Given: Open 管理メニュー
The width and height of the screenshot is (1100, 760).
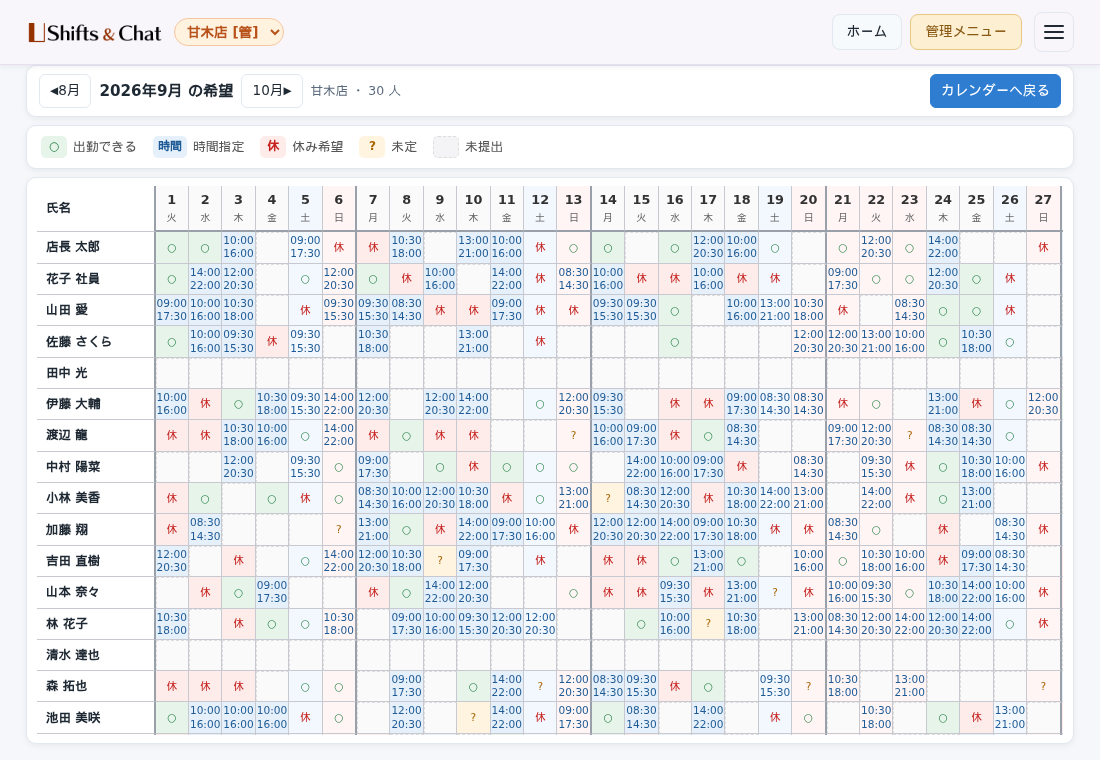Looking at the screenshot, I should coord(965,32).
